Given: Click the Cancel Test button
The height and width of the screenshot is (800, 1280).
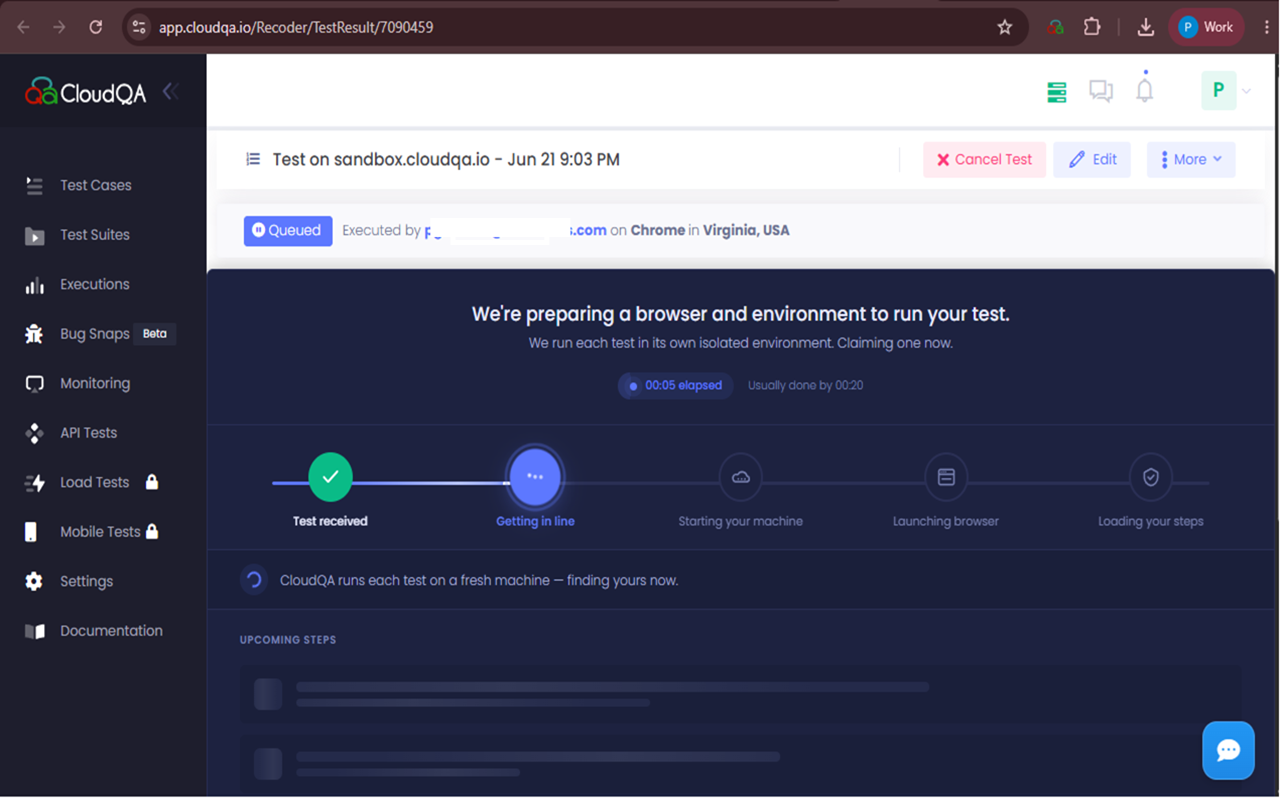Looking at the screenshot, I should [x=984, y=160].
